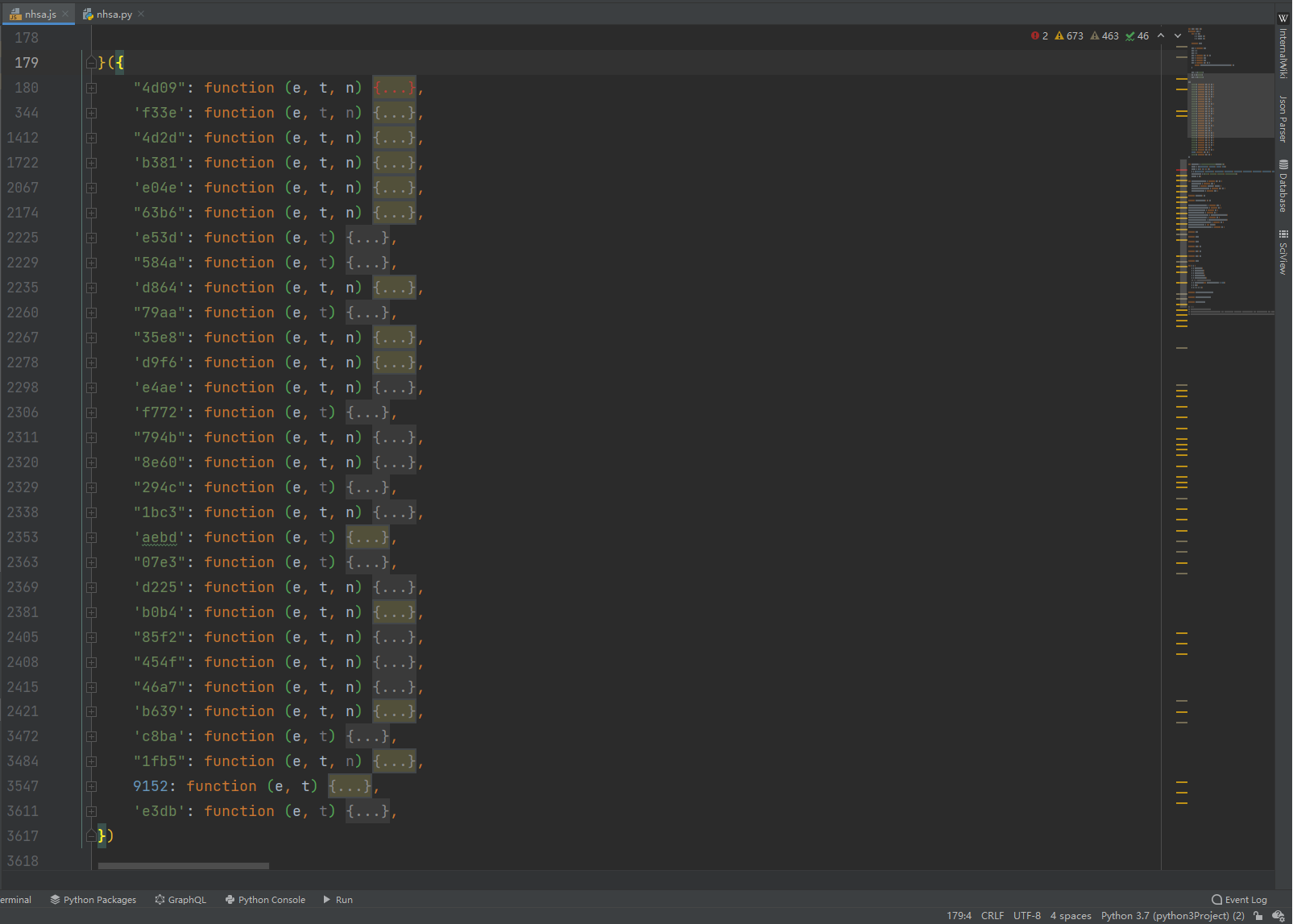Screen dimensions: 1293x924
Task: Open the Run tool window
Action: pos(338,900)
